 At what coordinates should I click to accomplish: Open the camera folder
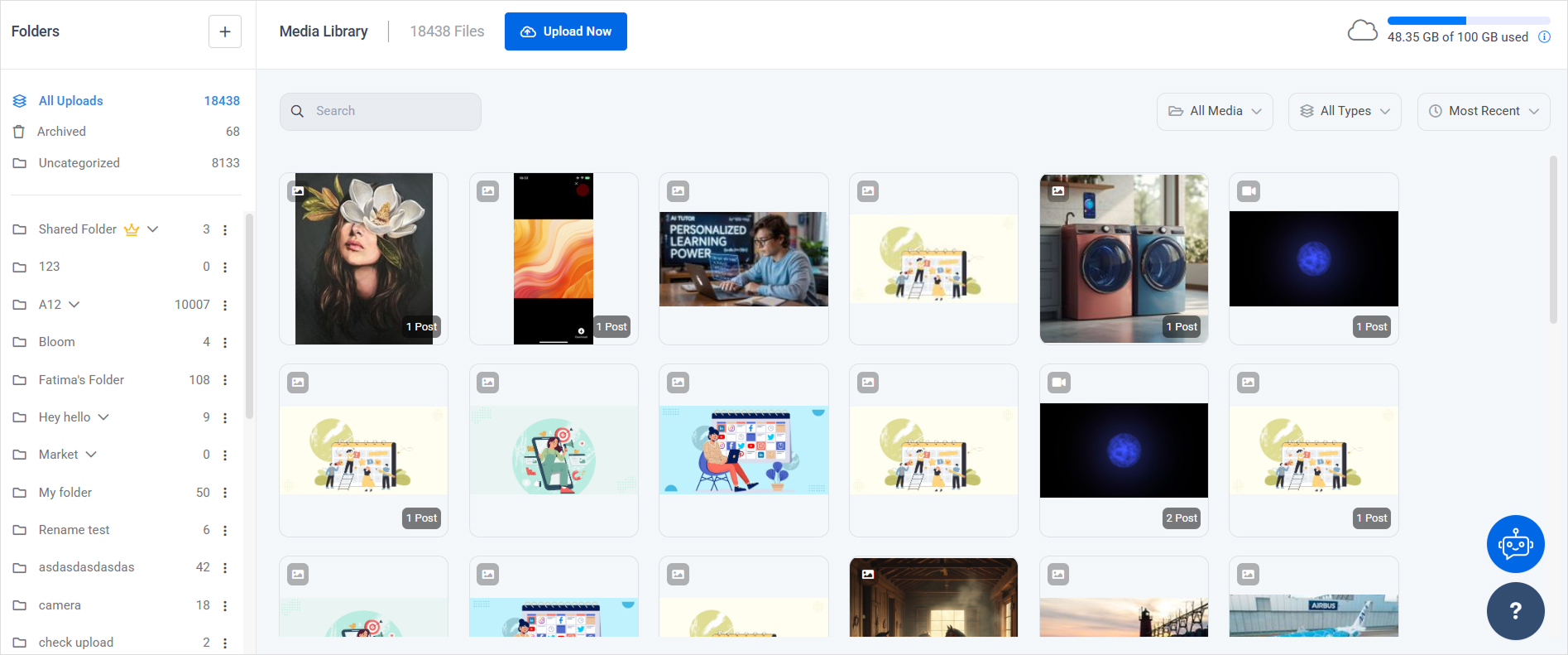60,605
